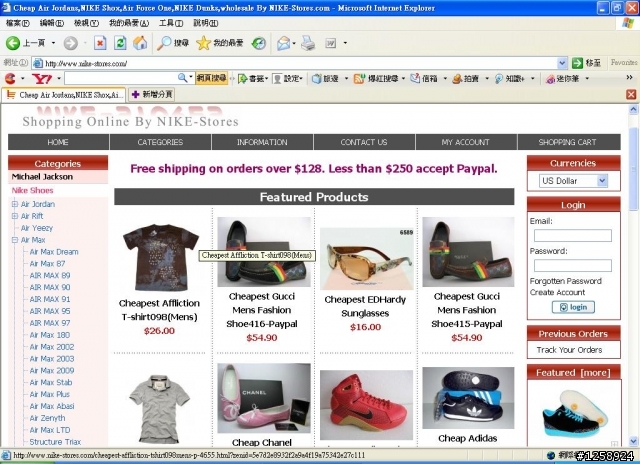Open the Affliction T-shirt product image

pyautogui.click(x=160, y=257)
